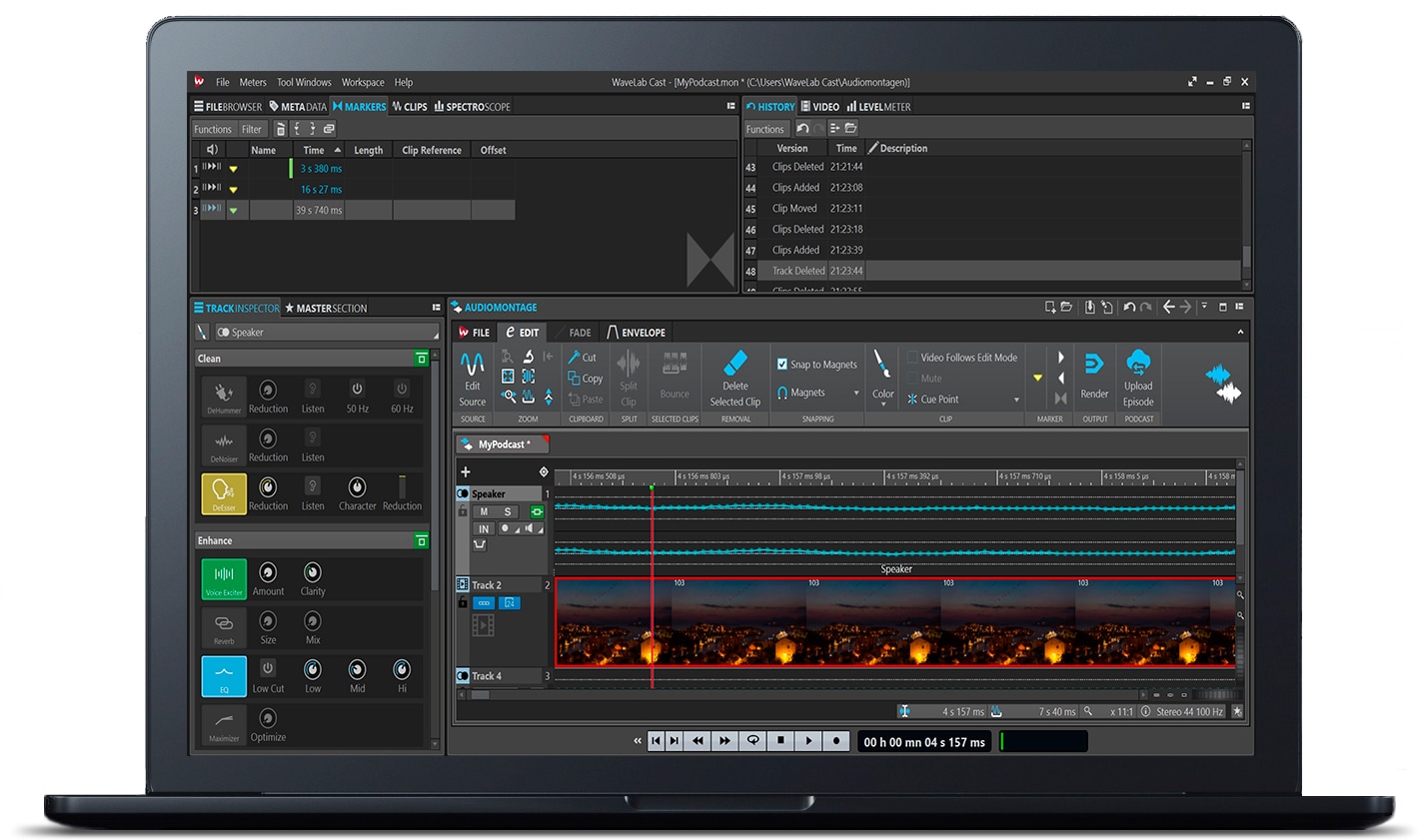This screenshot has width=1428, height=840.
Task: Click the Voice Exciter Clarity knob
Action: coord(313,572)
